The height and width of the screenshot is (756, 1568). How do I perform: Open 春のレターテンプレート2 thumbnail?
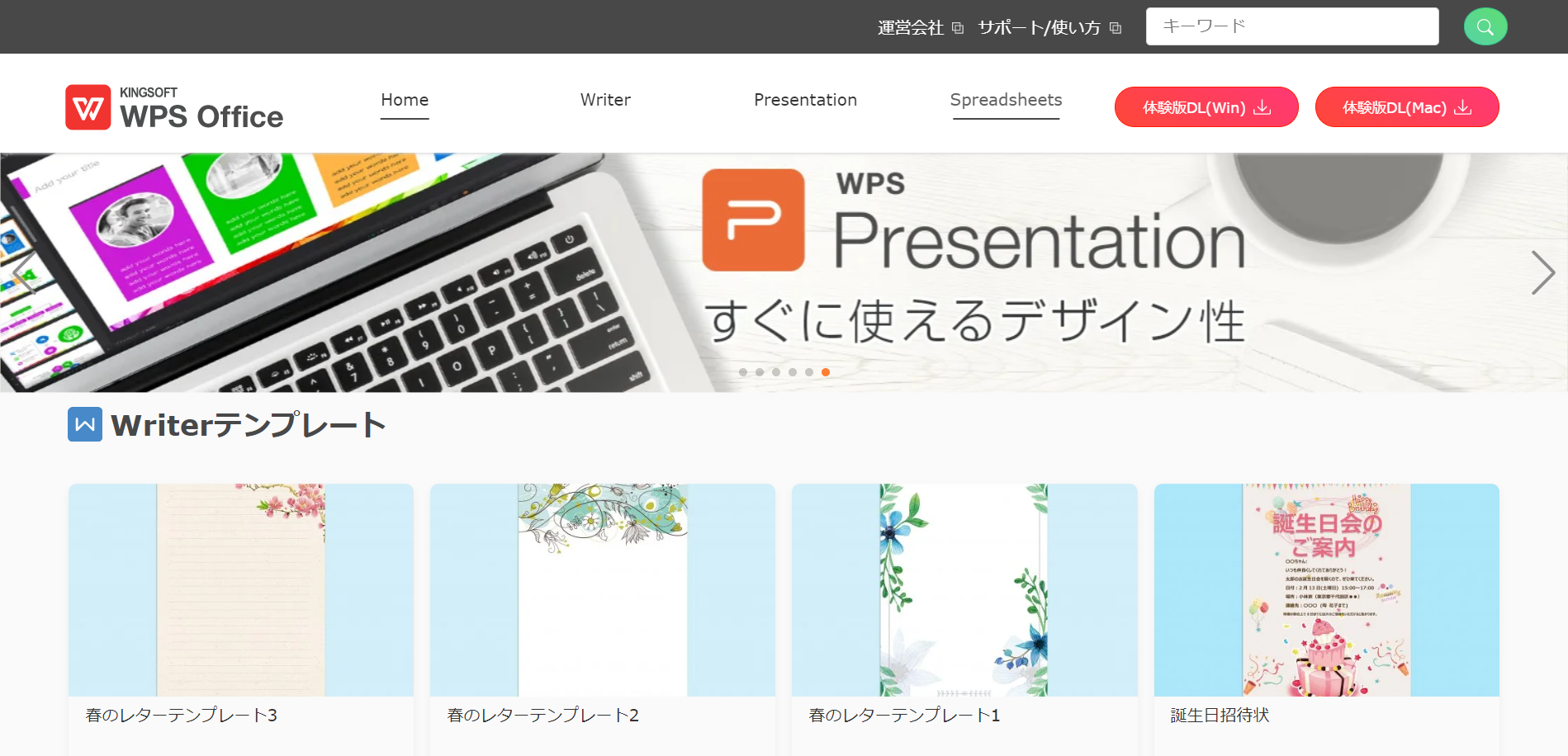click(603, 590)
